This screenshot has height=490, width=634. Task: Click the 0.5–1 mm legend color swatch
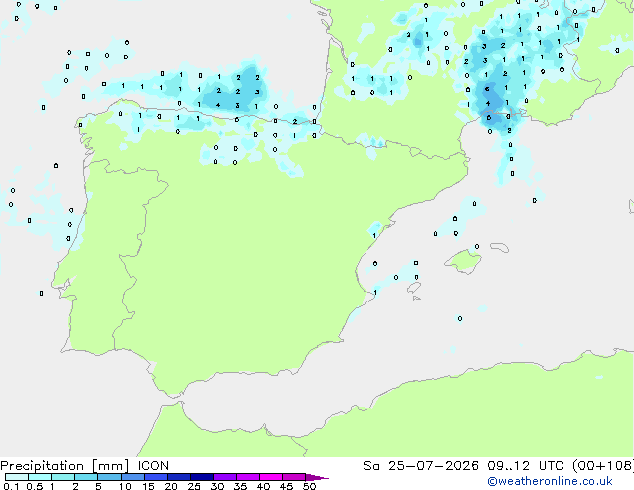point(40,477)
